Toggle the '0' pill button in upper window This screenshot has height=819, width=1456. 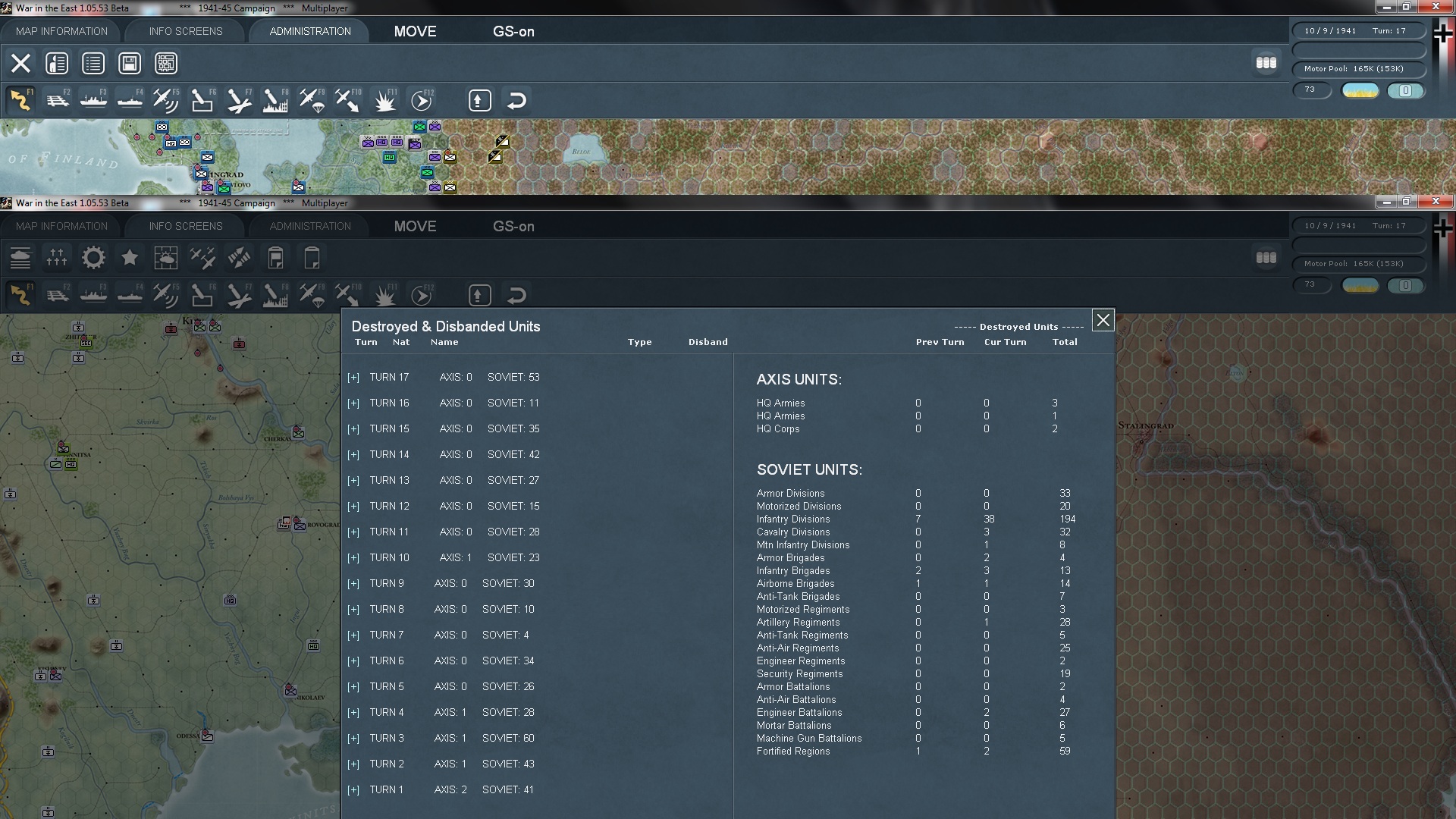[1405, 90]
